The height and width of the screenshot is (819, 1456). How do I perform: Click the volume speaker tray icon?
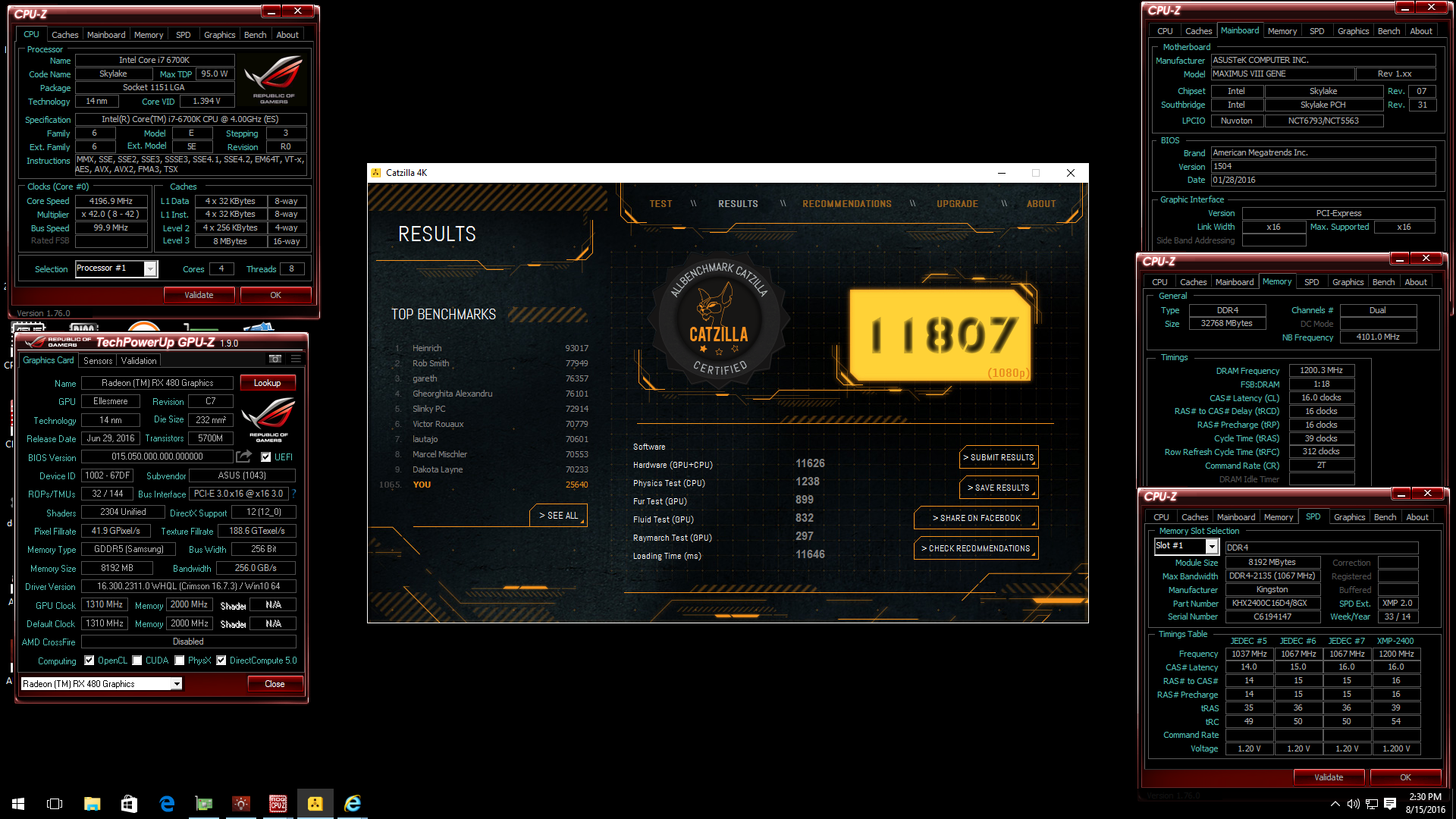[x=1353, y=803]
